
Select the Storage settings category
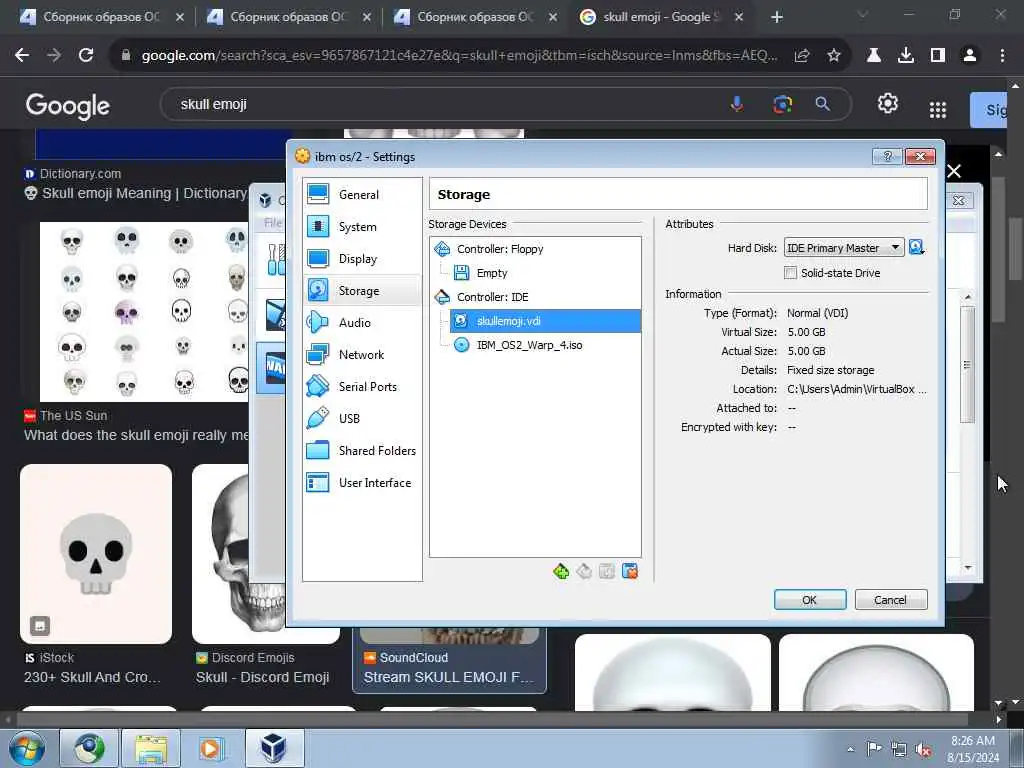pos(362,291)
